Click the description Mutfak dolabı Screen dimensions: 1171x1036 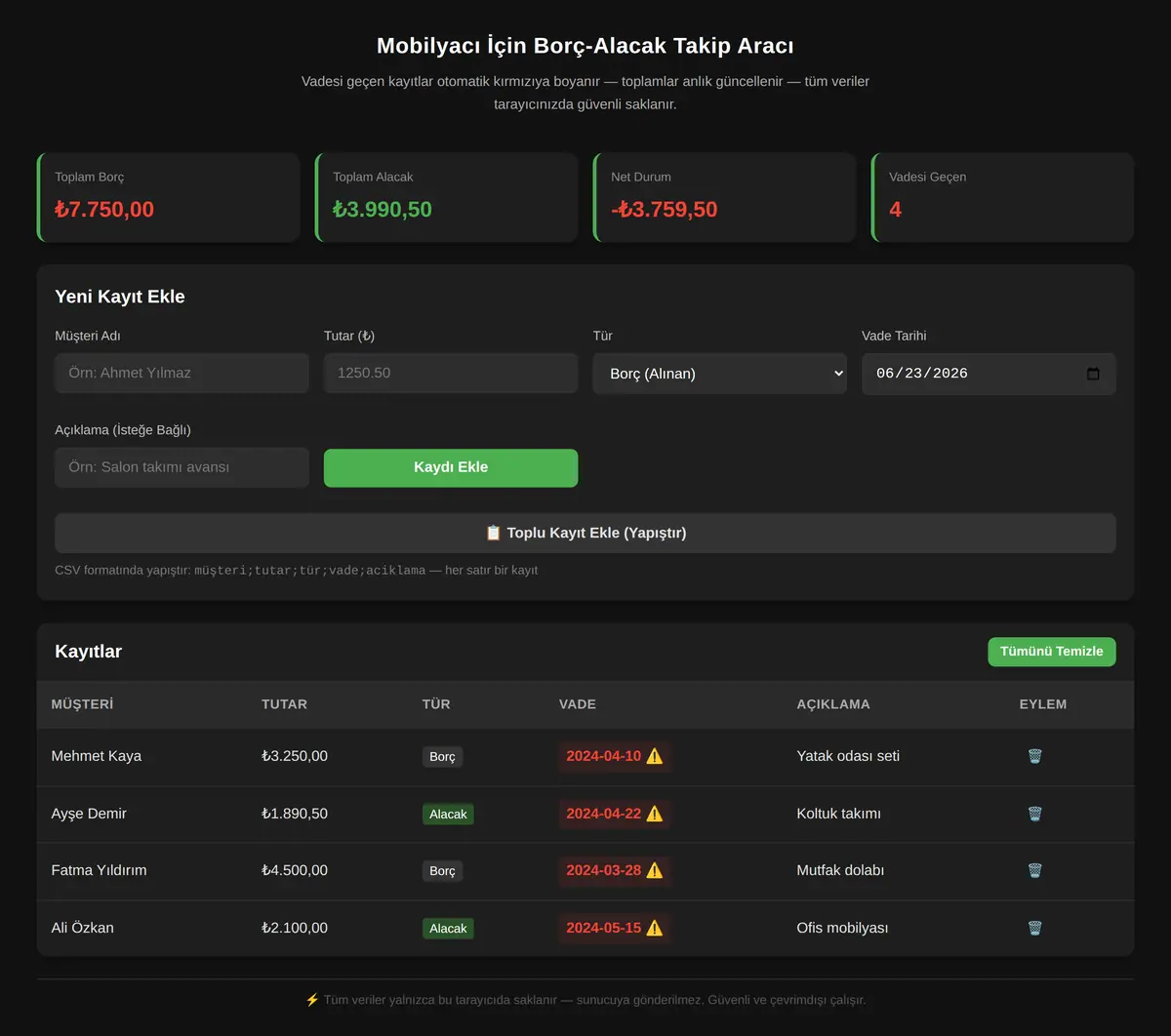click(x=840, y=870)
